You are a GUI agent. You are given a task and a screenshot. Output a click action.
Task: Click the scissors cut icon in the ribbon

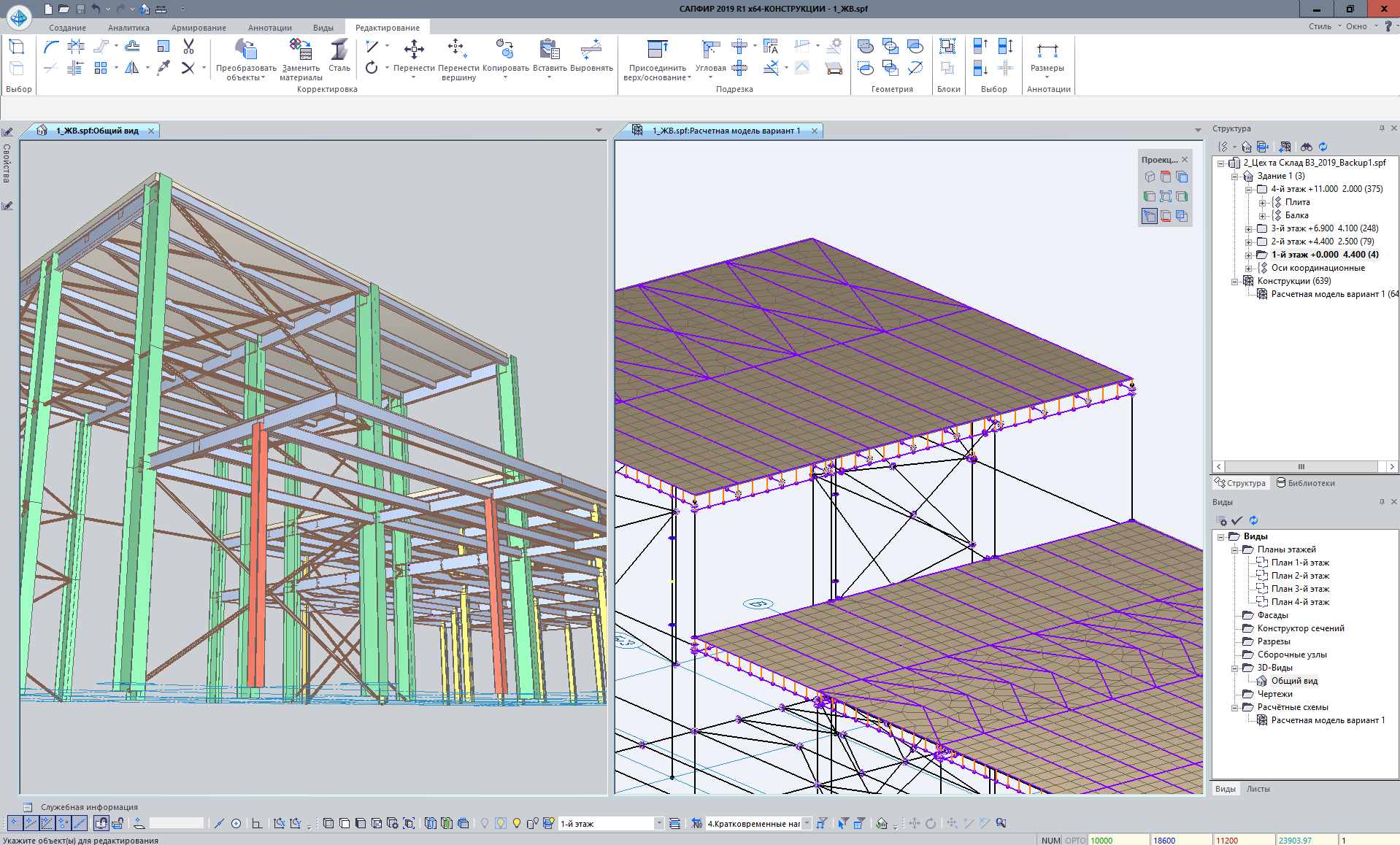(x=188, y=47)
